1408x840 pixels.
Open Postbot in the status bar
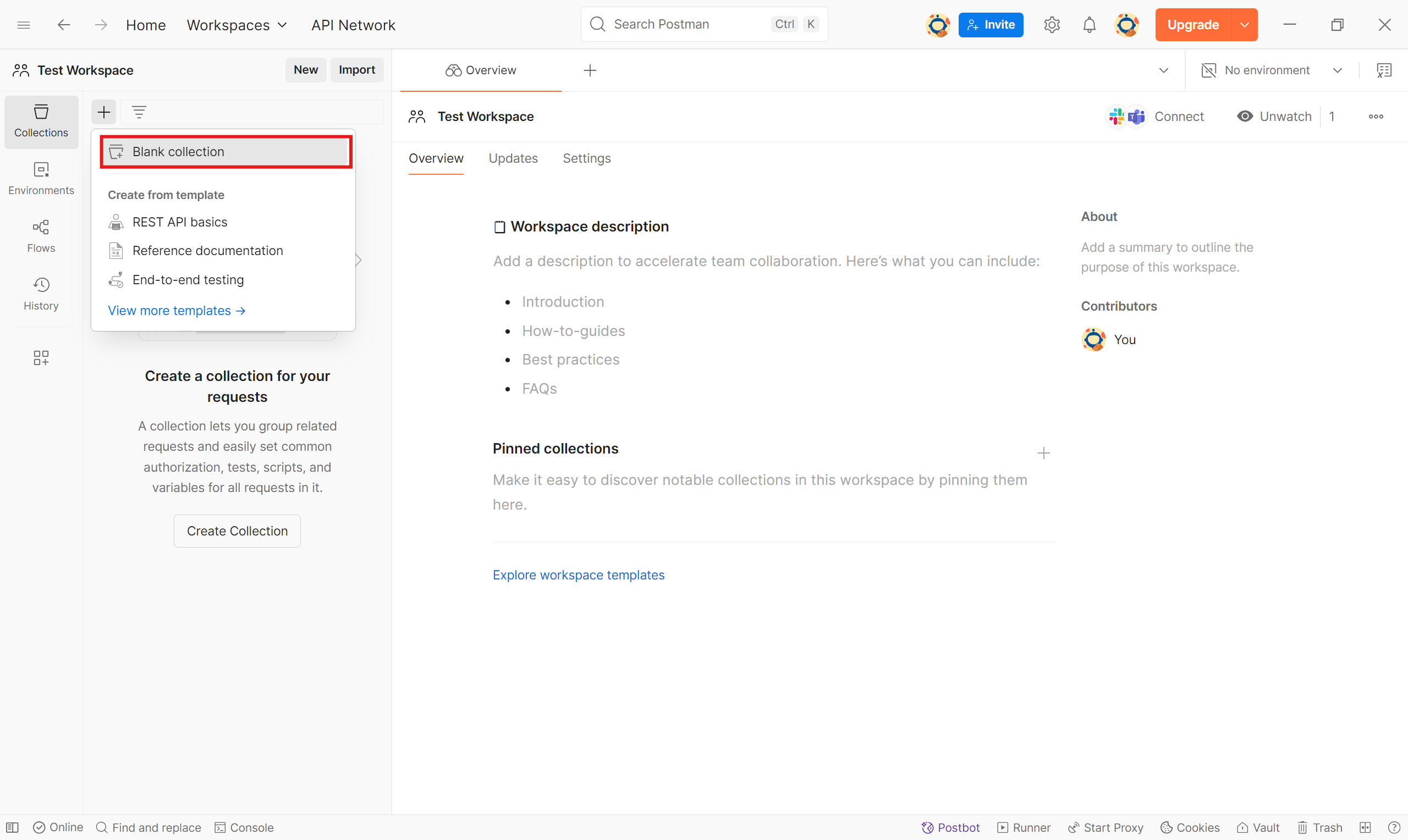click(x=950, y=827)
